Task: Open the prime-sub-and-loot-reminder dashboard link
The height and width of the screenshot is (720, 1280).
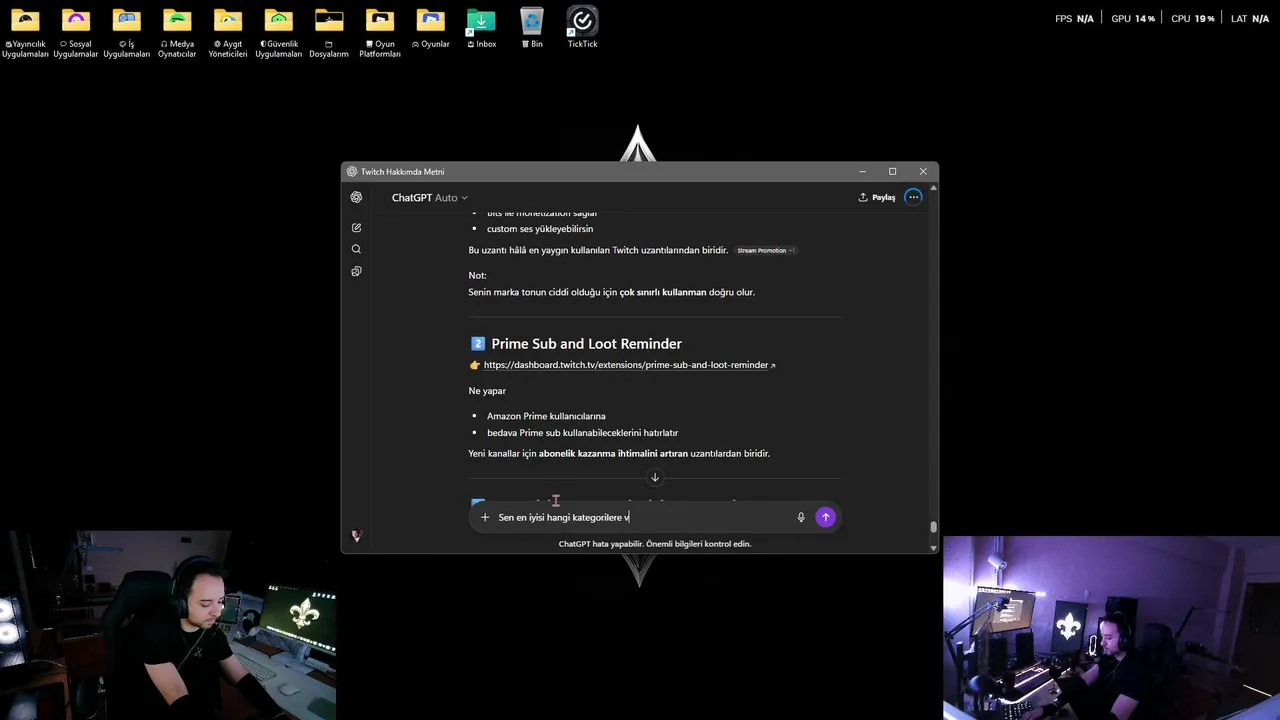Action: click(x=629, y=365)
